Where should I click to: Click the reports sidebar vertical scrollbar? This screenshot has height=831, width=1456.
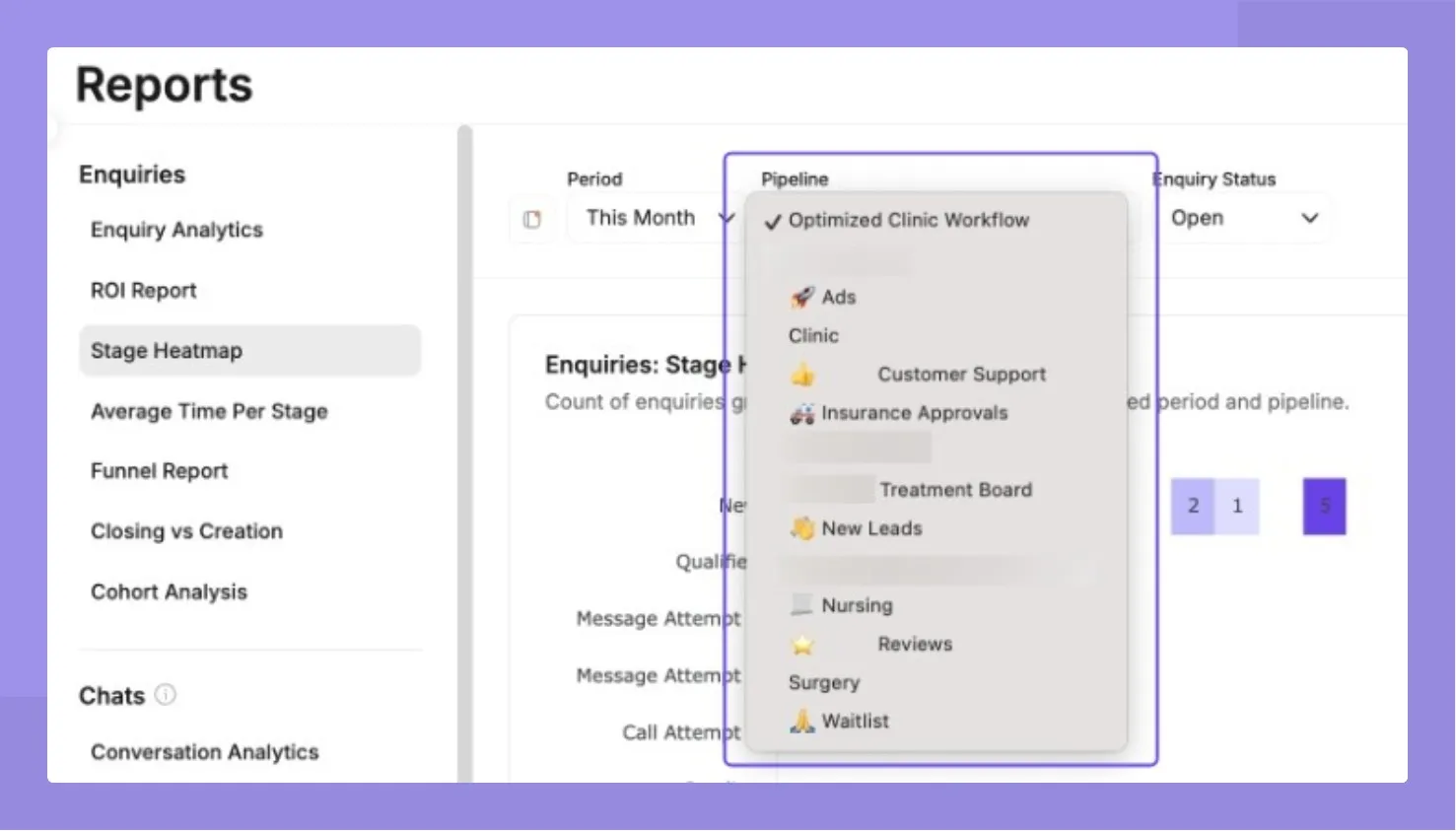[465, 453]
